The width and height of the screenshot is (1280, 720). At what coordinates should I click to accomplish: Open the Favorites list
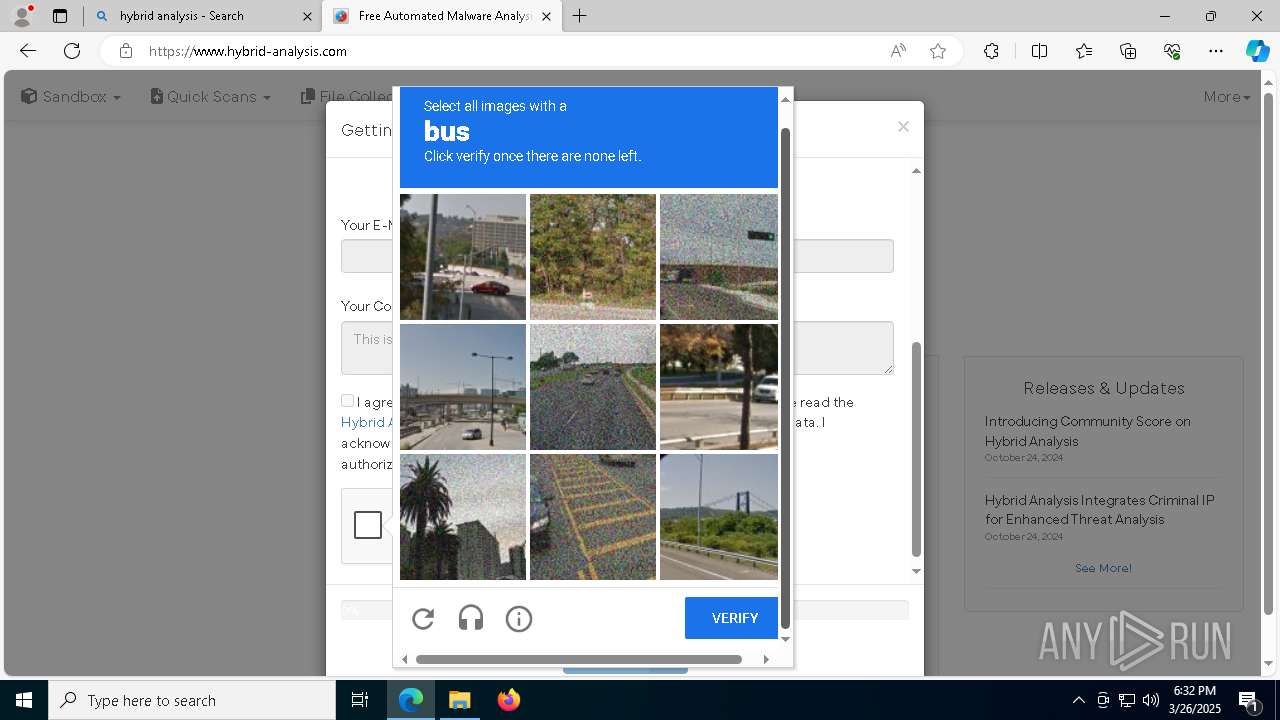pos(1084,51)
